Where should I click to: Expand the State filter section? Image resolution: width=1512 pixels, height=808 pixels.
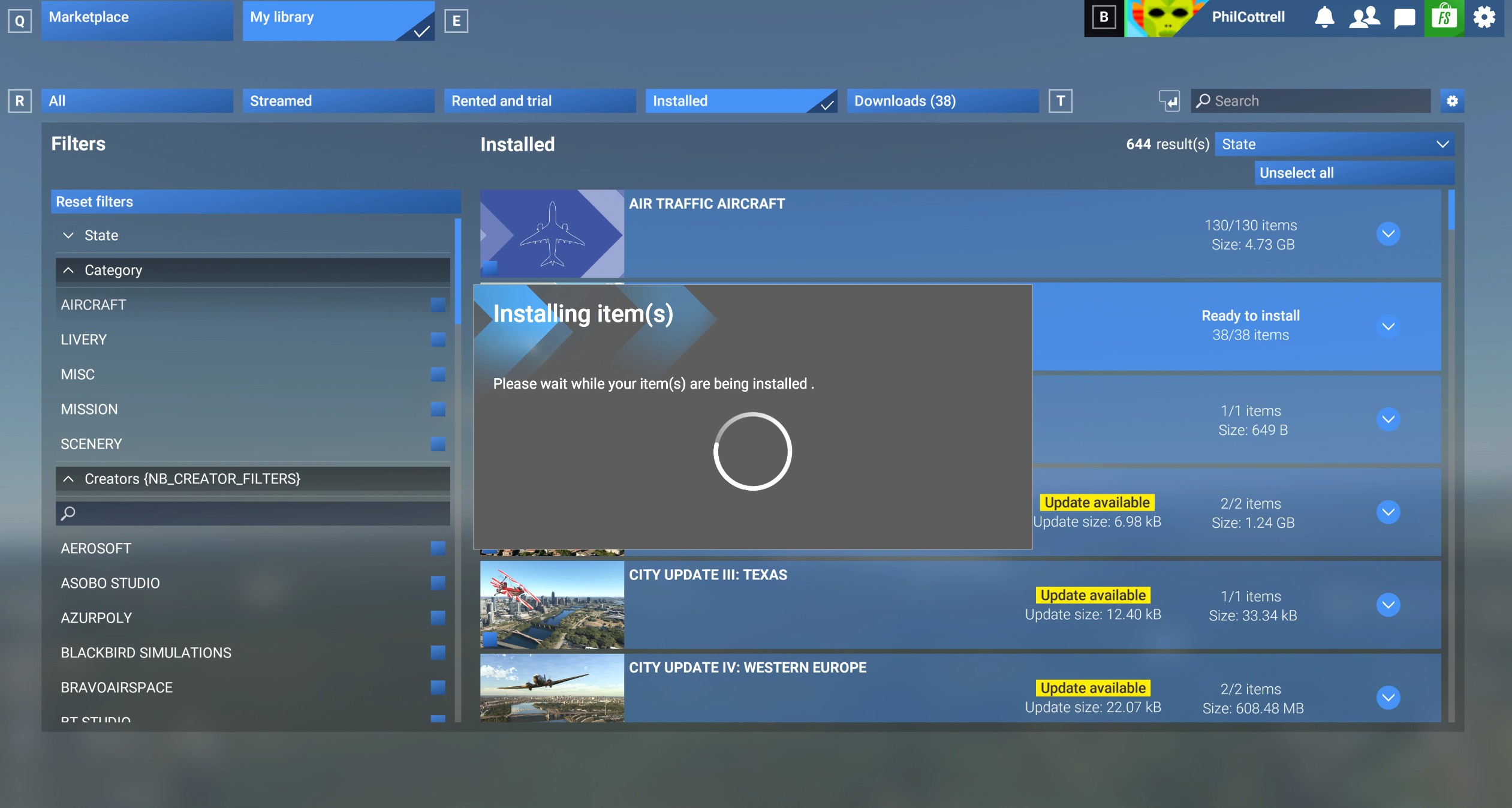tap(252, 235)
